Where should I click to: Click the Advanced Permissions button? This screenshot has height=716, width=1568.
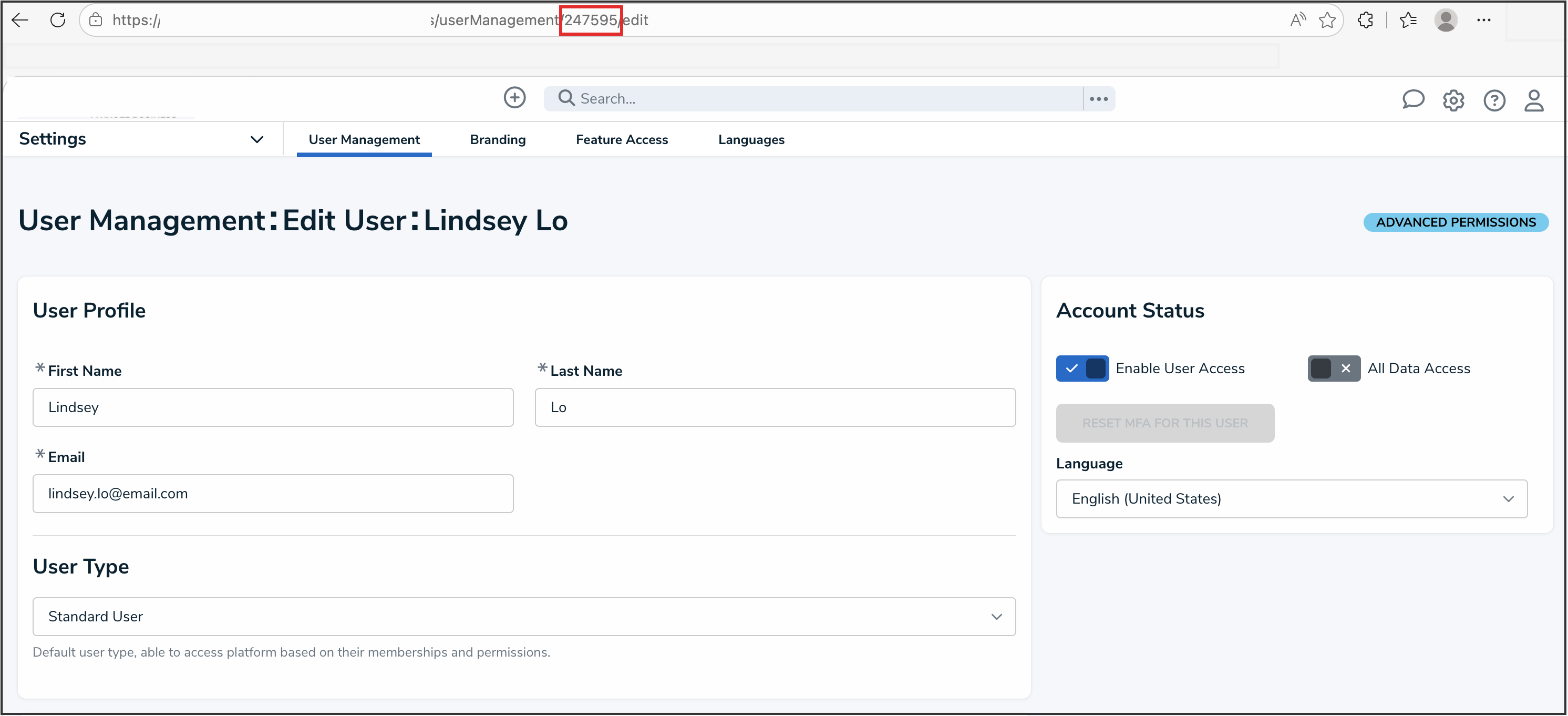click(x=1456, y=222)
